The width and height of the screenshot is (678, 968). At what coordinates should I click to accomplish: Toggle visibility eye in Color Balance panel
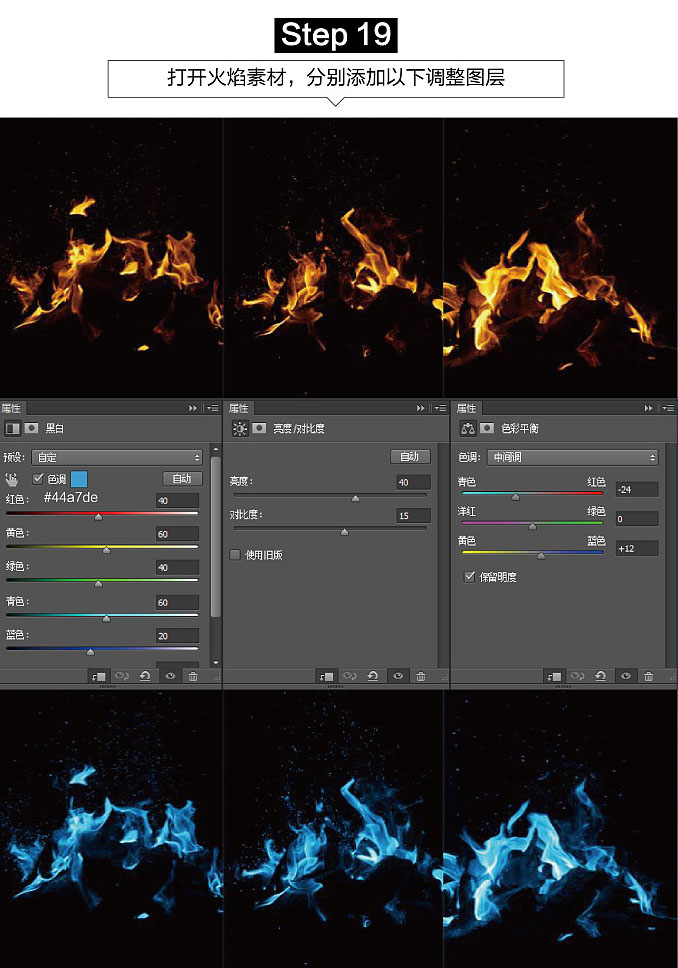[x=626, y=676]
